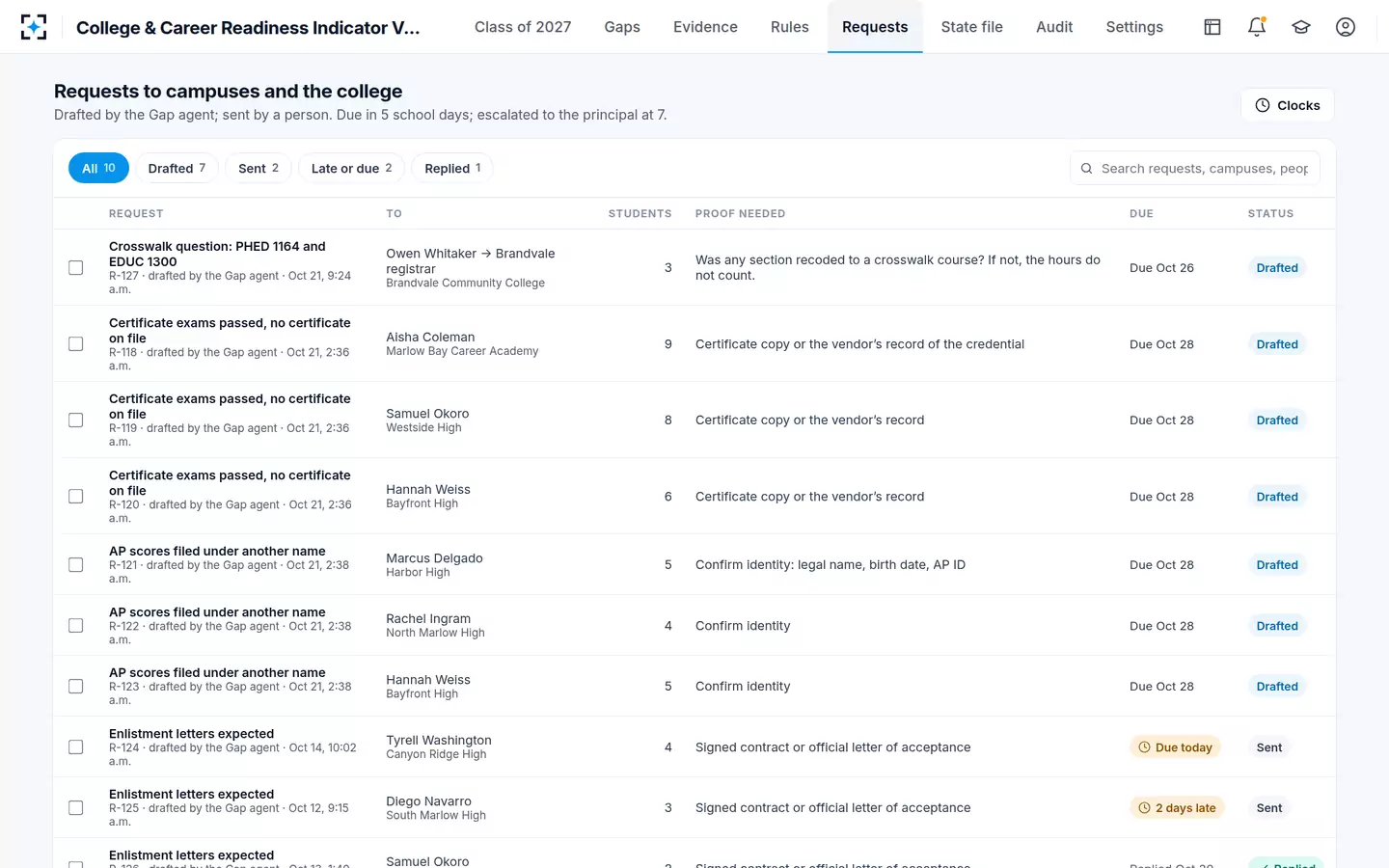Image resolution: width=1389 pixels, height=868 pixels.
Task: Open the notifications bell
Action: 1257,27
